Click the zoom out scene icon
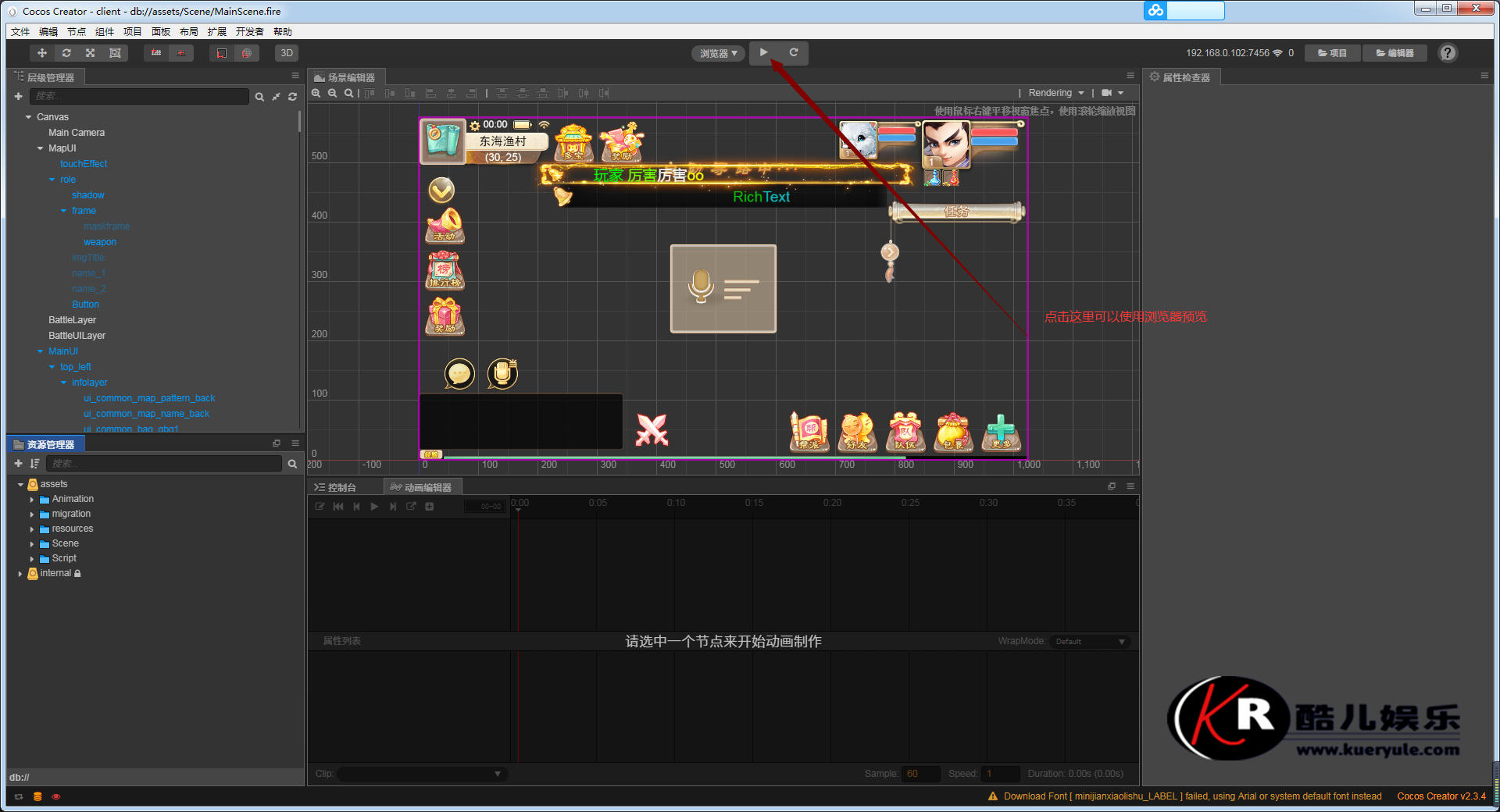 [x=333, y=93]
